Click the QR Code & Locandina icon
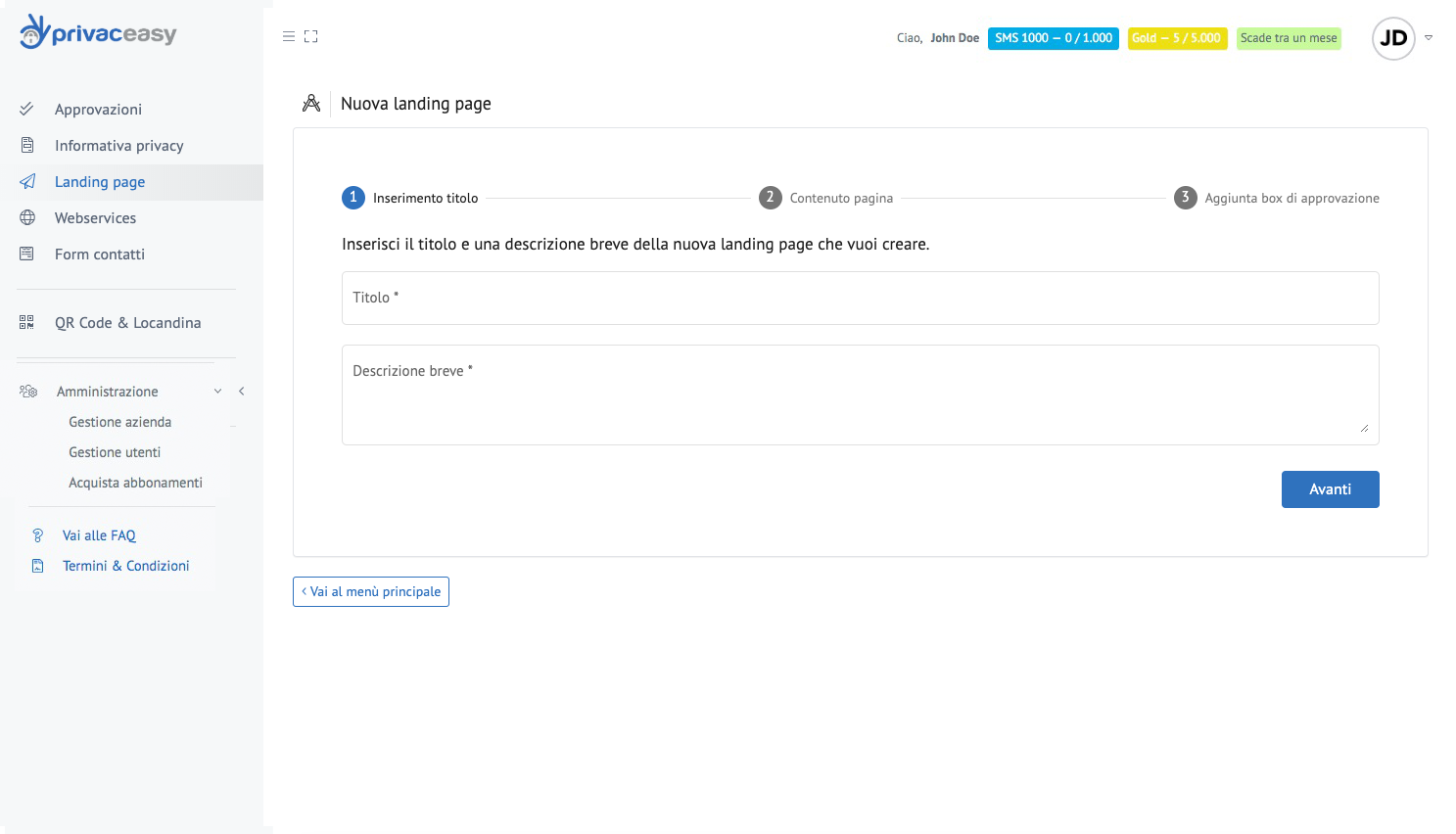 27,322
